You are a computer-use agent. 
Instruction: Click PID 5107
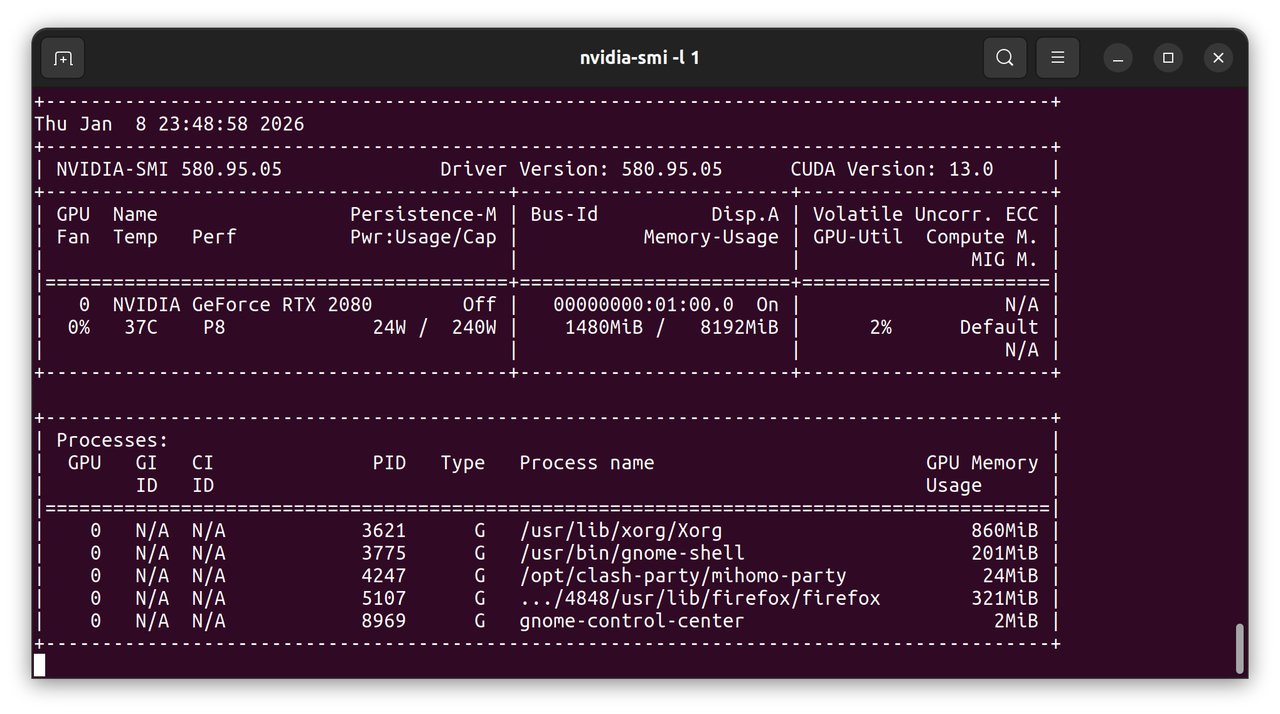tap(384, 598)
